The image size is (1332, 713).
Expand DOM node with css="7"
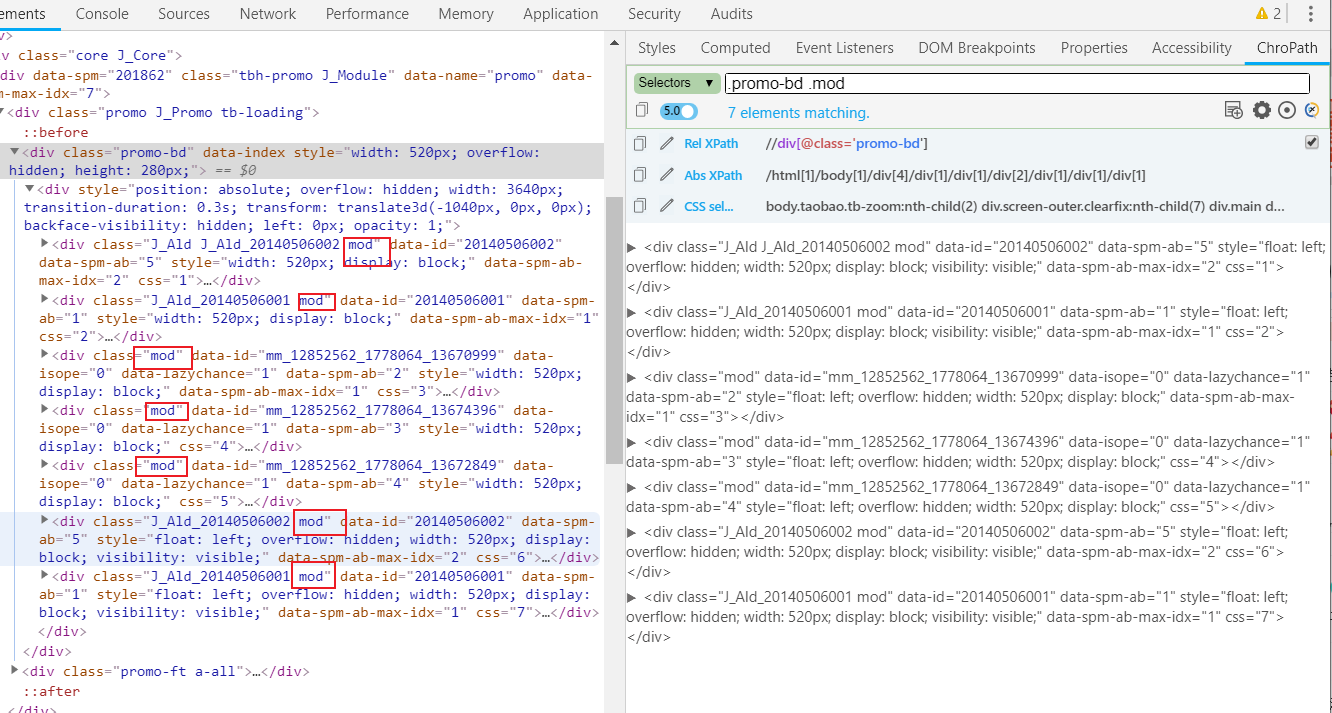44,576
